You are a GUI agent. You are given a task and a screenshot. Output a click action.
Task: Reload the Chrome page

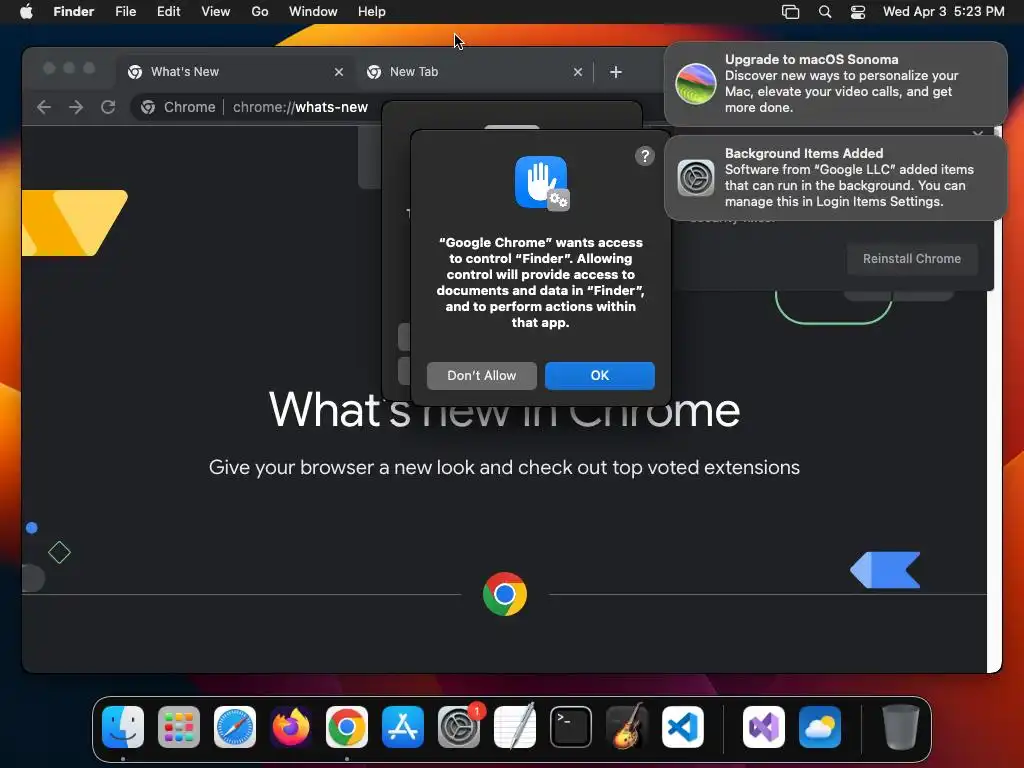click(108, 107)
